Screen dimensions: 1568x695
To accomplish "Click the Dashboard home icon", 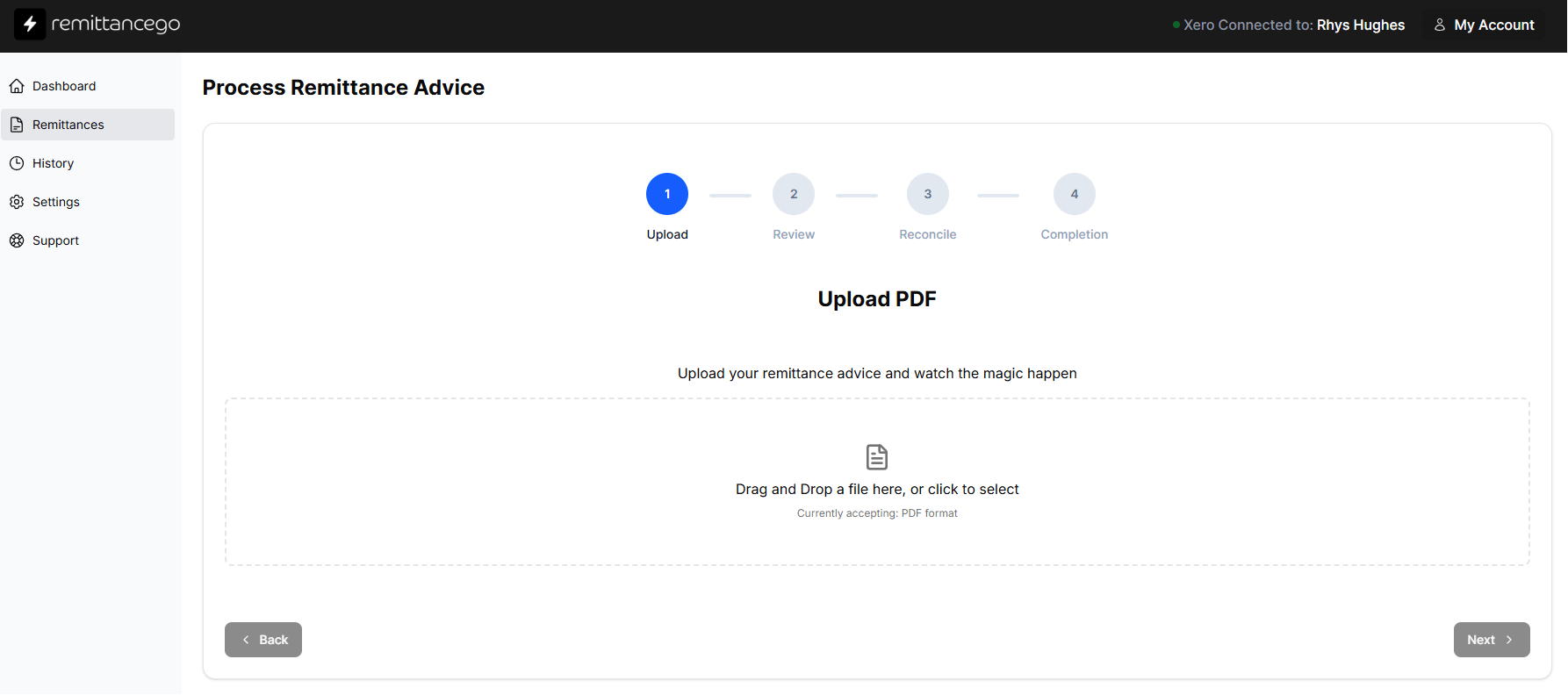I will 17,86.
